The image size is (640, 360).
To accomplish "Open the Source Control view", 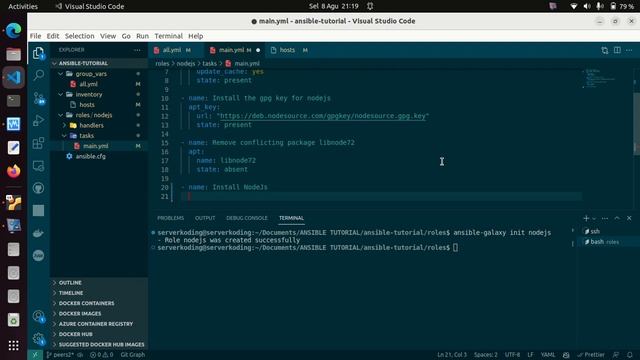I will click(38, 98).
